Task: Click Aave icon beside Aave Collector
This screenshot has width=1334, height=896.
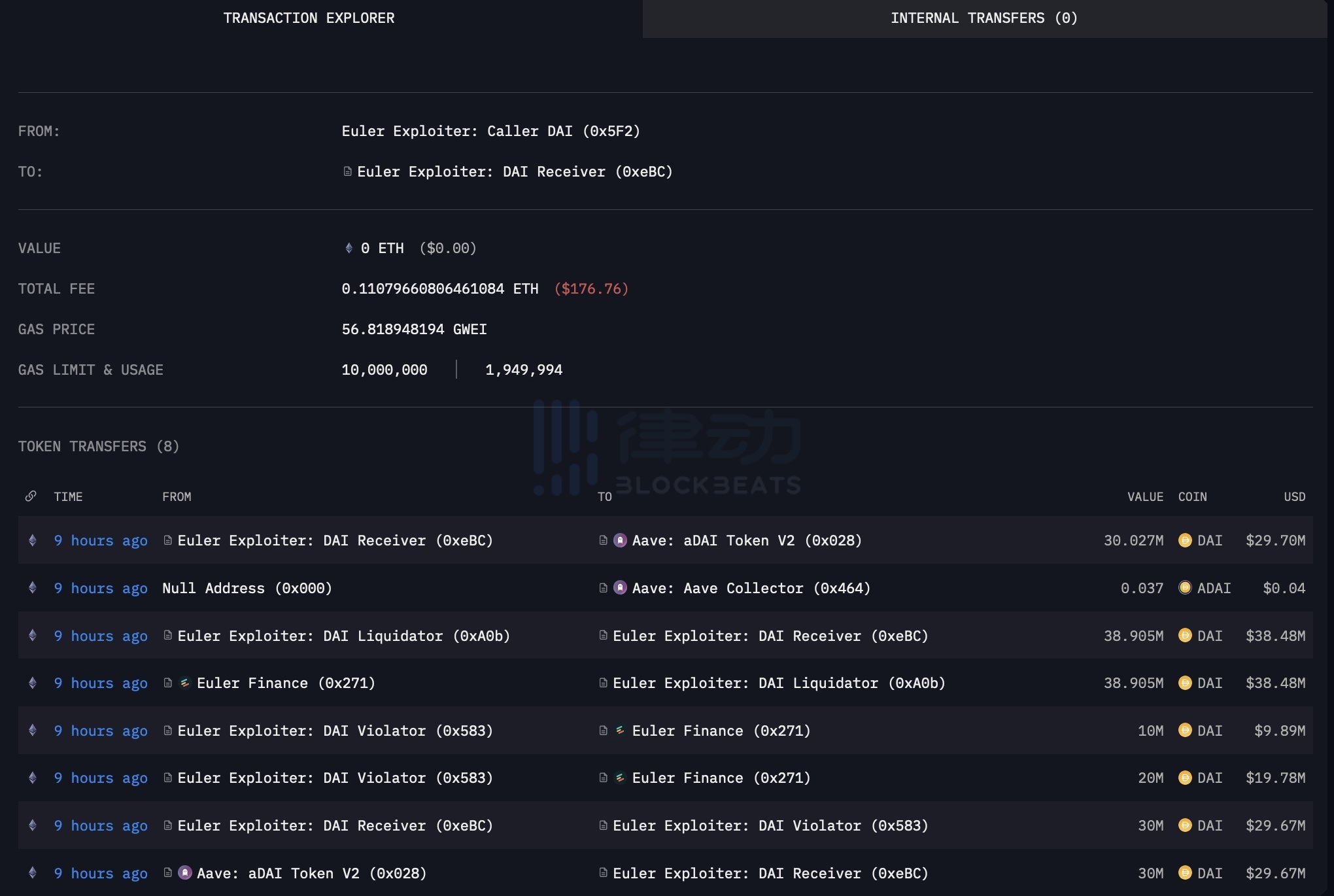Action: click(620, 588)
